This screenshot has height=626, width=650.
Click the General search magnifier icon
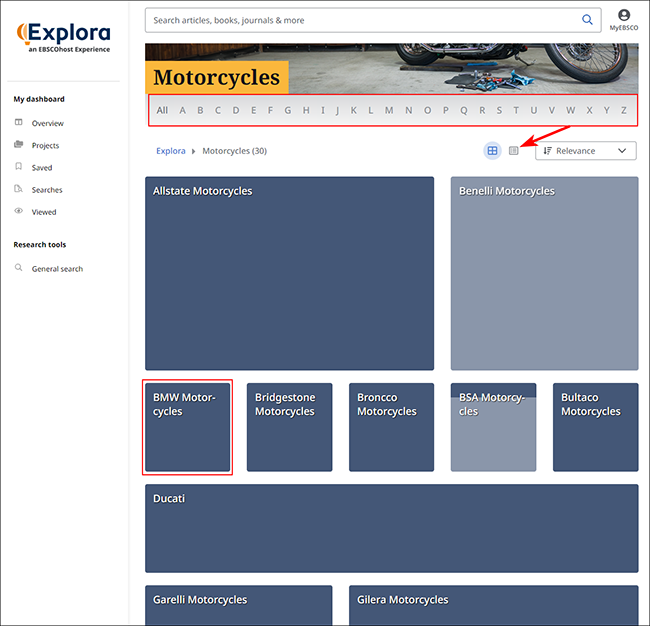point(19,267)
